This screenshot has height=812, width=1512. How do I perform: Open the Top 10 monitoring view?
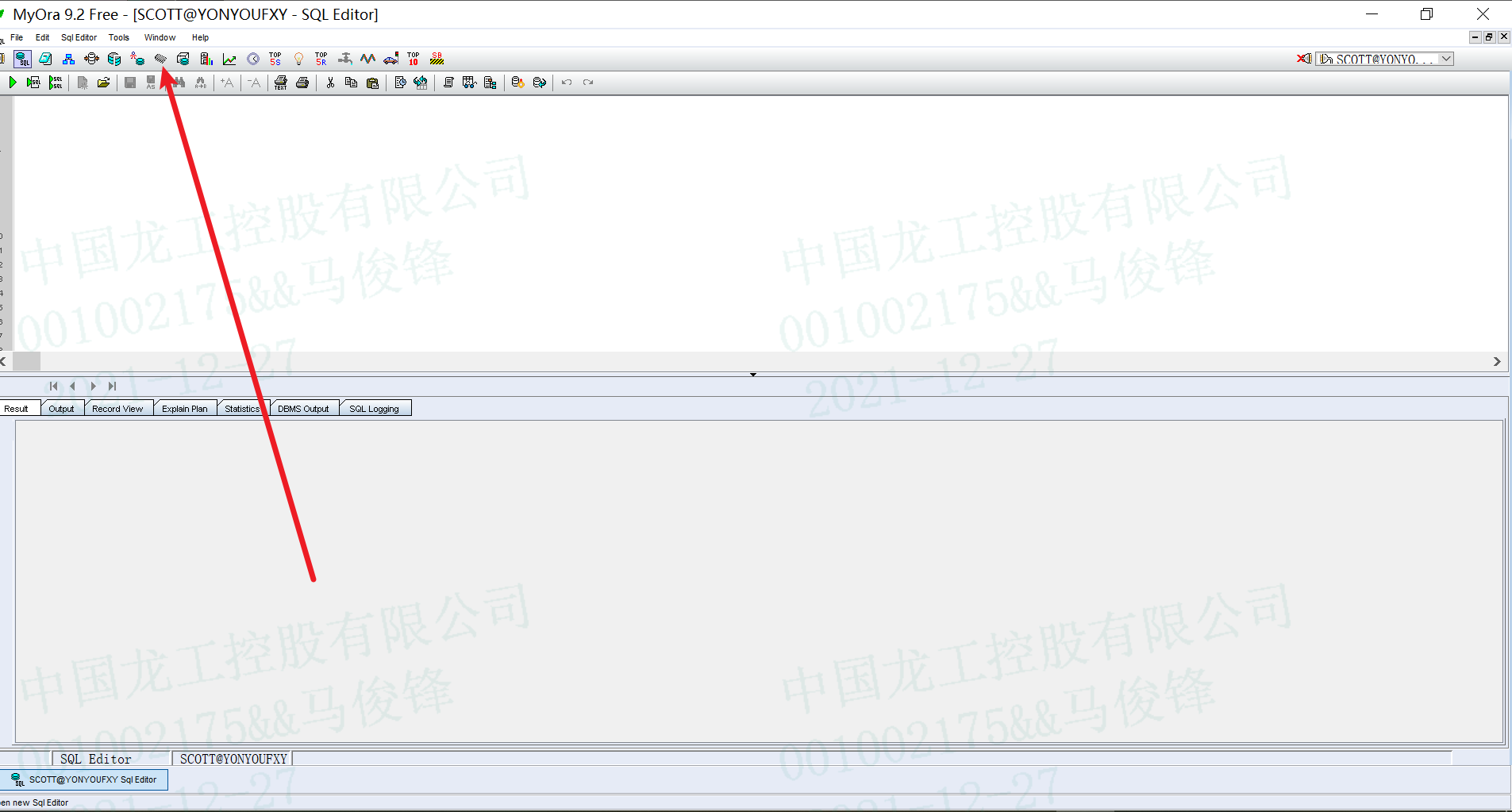point(412,58)
